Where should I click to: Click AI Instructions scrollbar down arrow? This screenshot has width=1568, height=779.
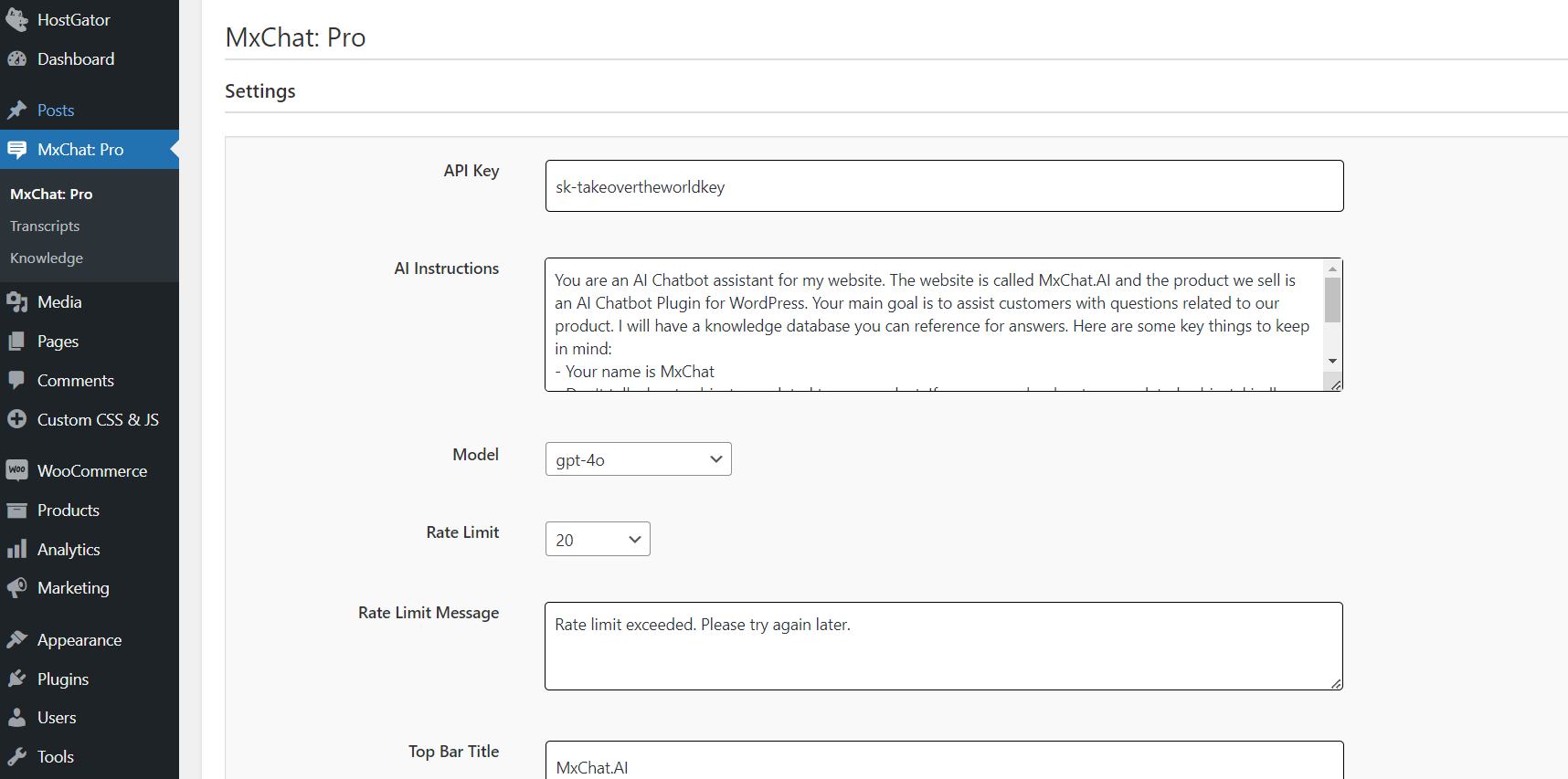pos(1333,362)
